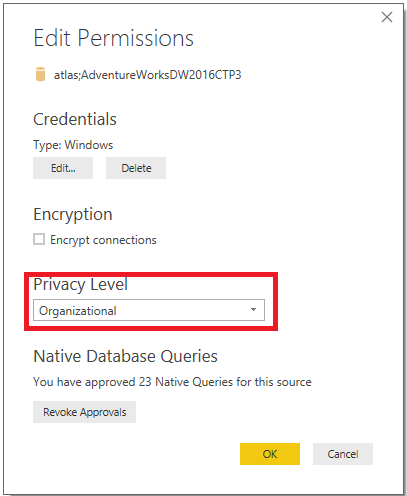This screenshot has height=496, width=407.
Task: Cancel the permissions dialog
Action: point(343,454)
